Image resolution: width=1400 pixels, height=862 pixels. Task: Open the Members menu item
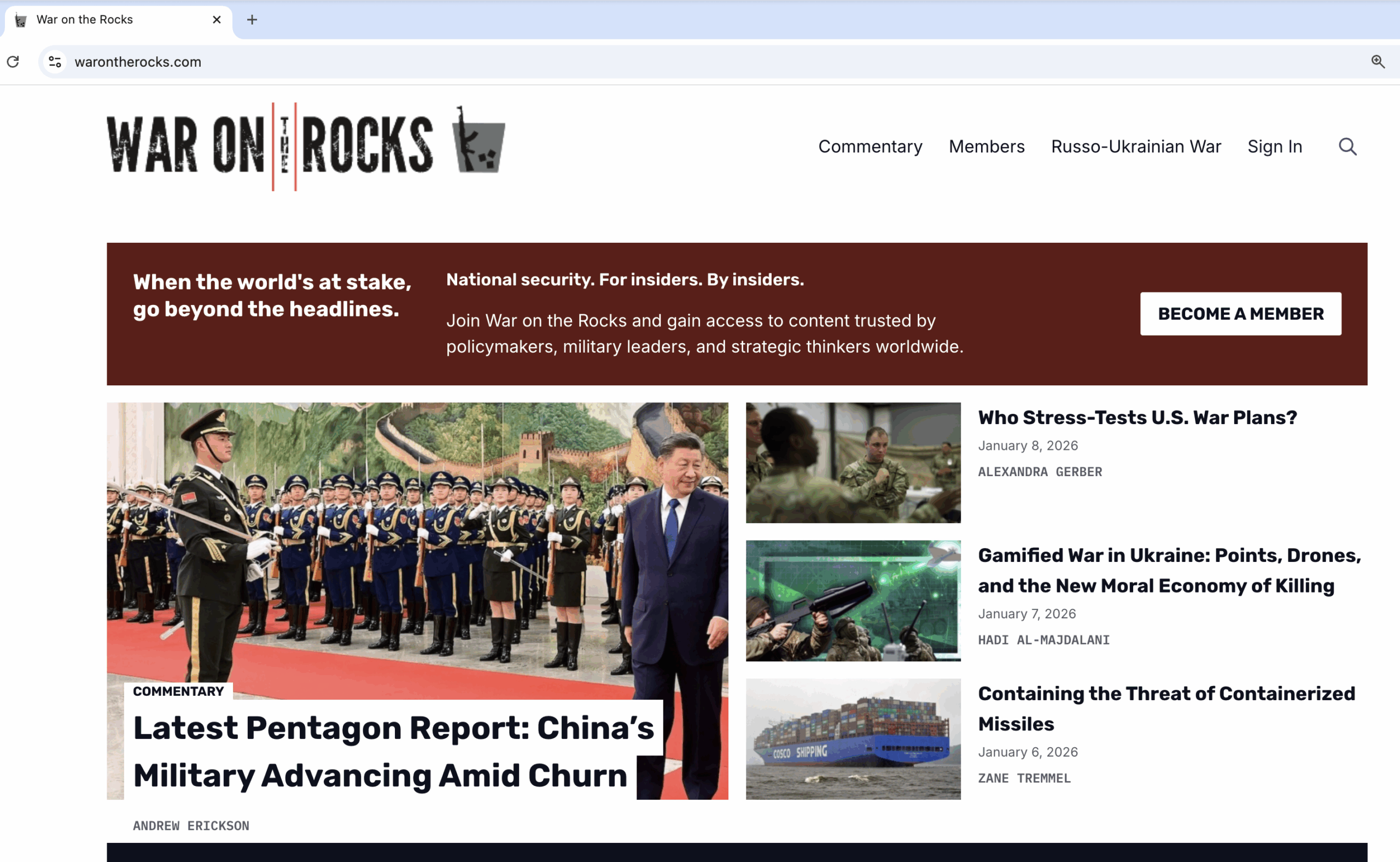(x=986, y=146)
